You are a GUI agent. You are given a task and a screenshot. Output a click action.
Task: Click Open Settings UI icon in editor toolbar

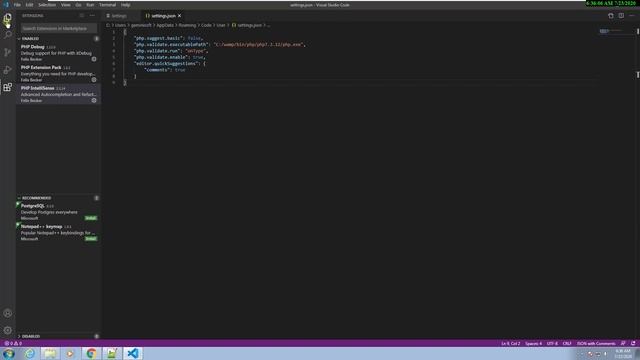pyautogui.click(x=611, y=16)
